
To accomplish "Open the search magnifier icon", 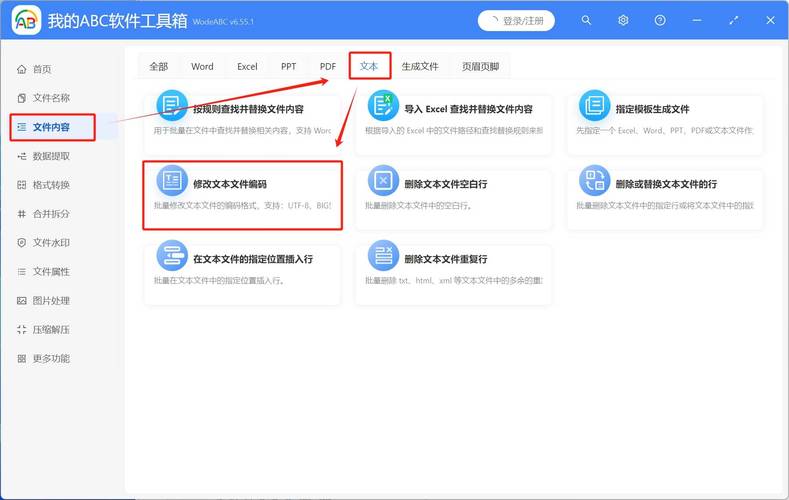I will 586,20.
